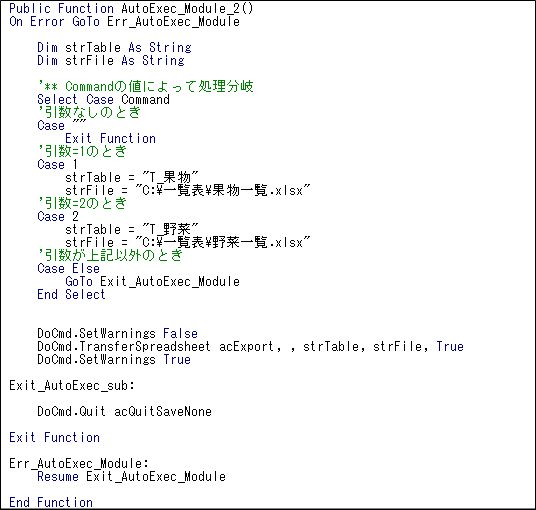
Task: Click the unindented "Exit Function" line
Action: 54,437
